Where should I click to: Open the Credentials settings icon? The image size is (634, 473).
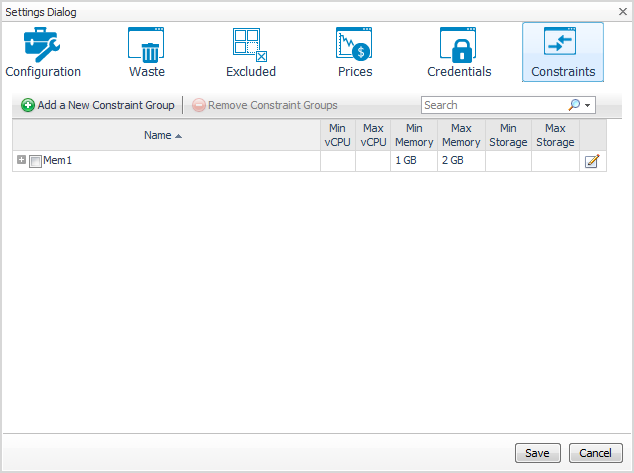tap(458, 45)
